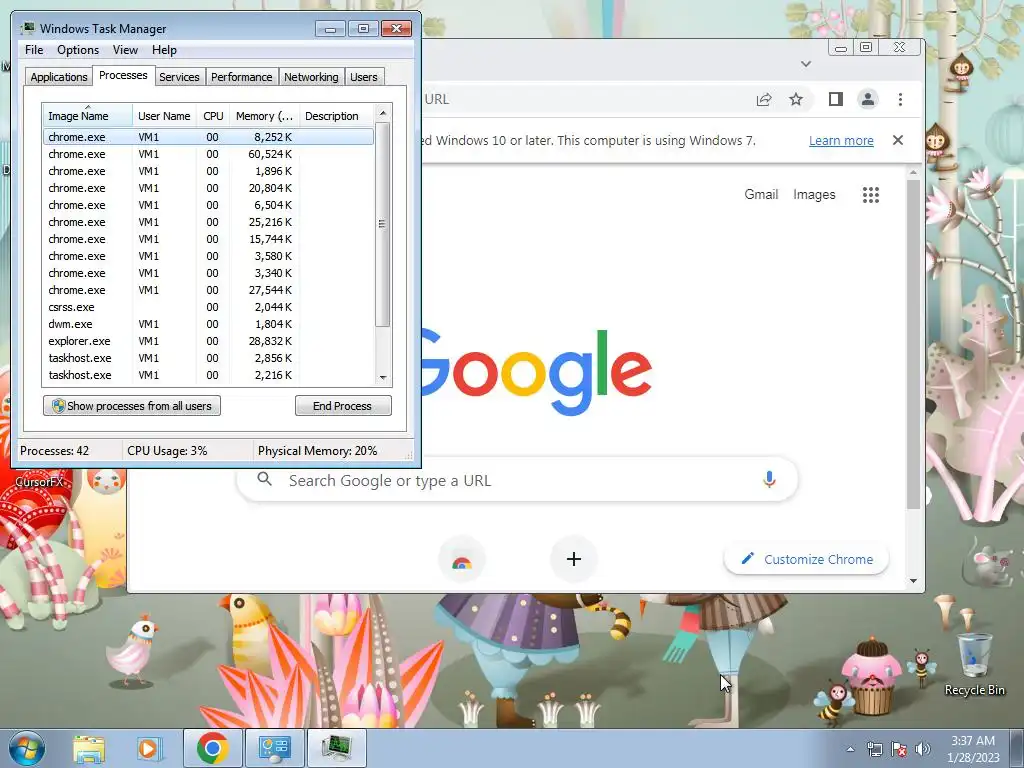This screenshot has width=1024, height=768.
Task: Click the Physical Memory: 20% status entry
Action: [317, 451]
